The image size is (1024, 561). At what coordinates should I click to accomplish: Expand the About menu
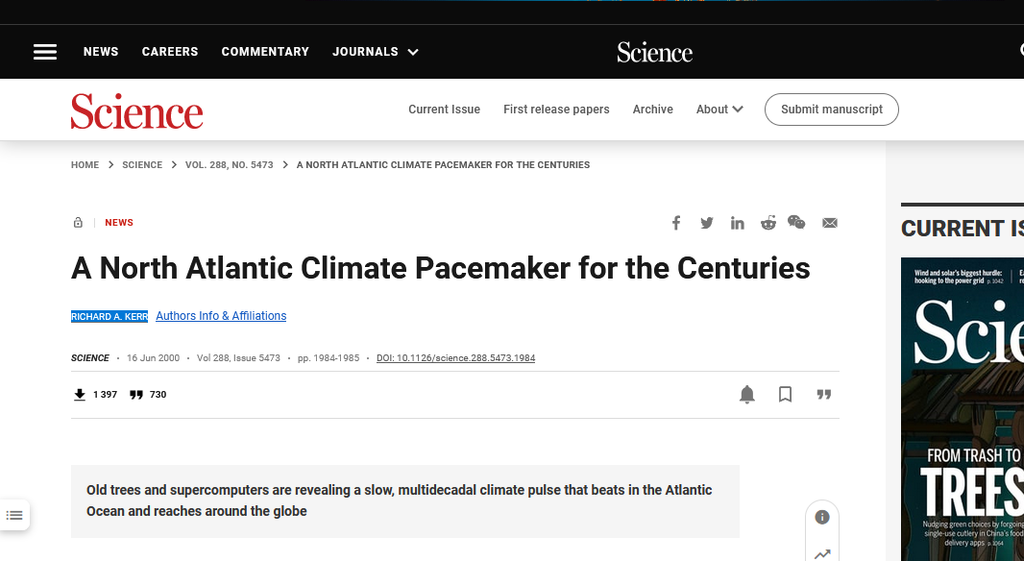coord(720,109)
